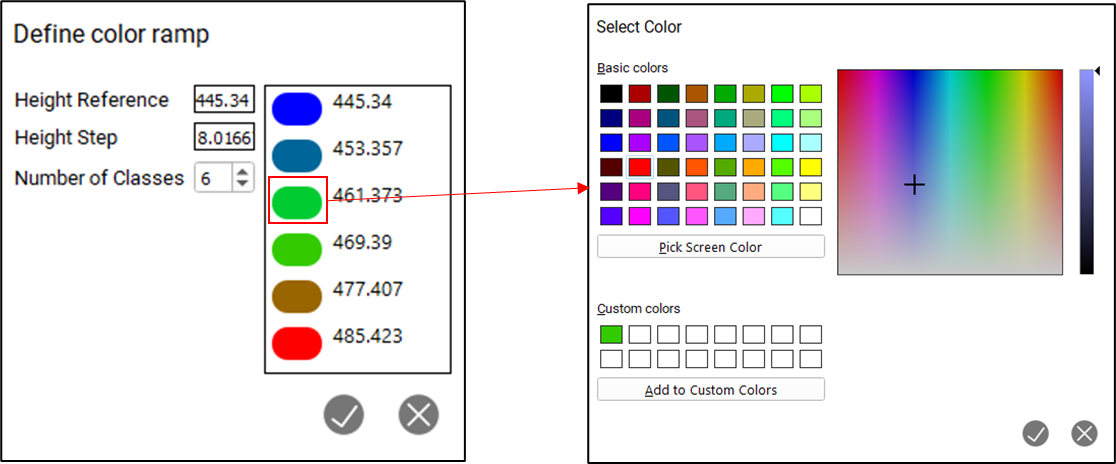Select the green swatch for 461.373
Screen dimensions: 1116x464
click(x=297, y=201)
